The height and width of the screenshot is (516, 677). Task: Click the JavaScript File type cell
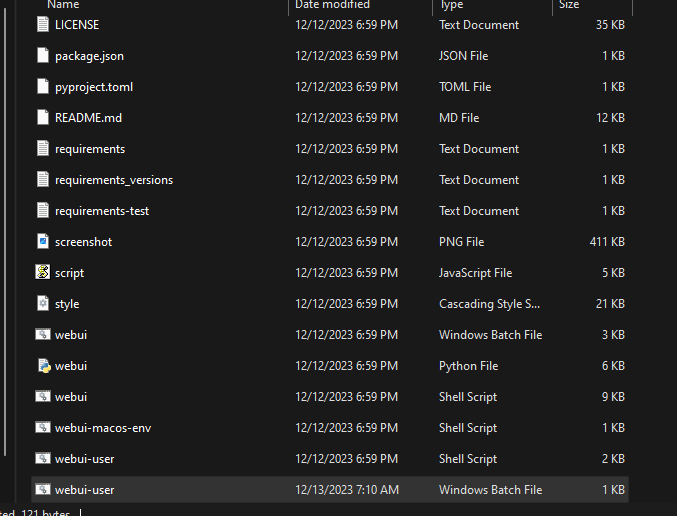pyautogui.click(x=475, y=273)
